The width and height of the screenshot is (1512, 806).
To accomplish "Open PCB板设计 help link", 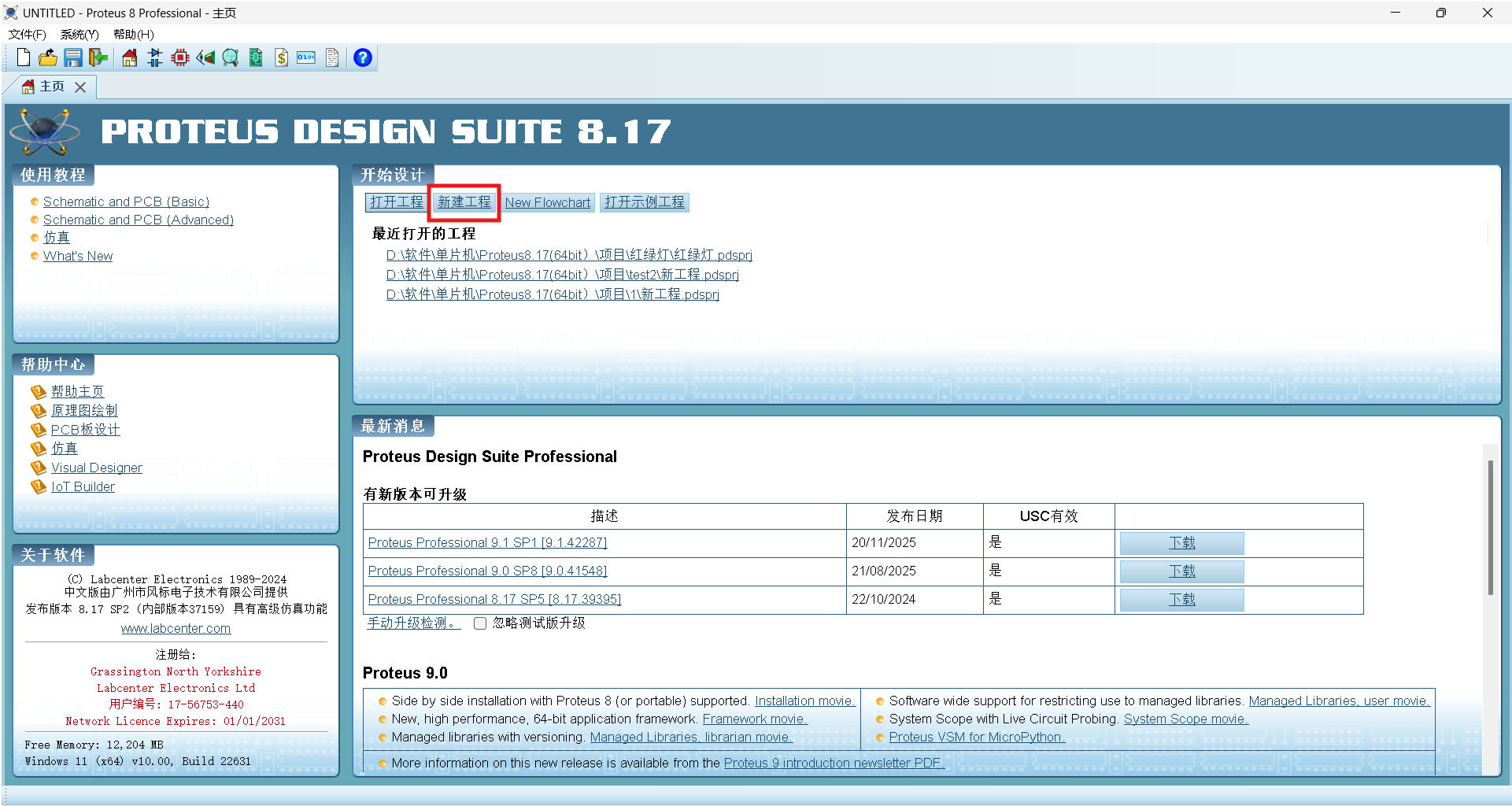I will pos(86,430).
